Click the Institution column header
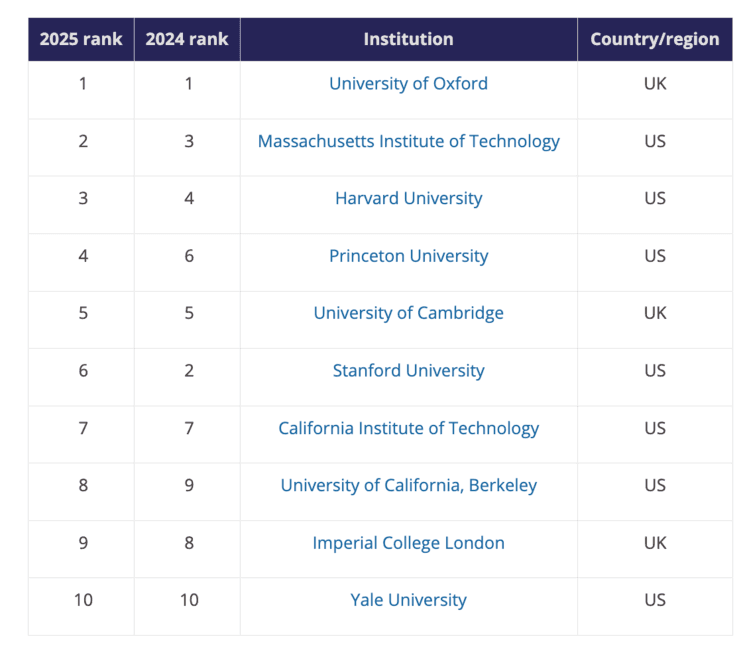The width and height of the screenshot is (745, 647). point(408,39)
